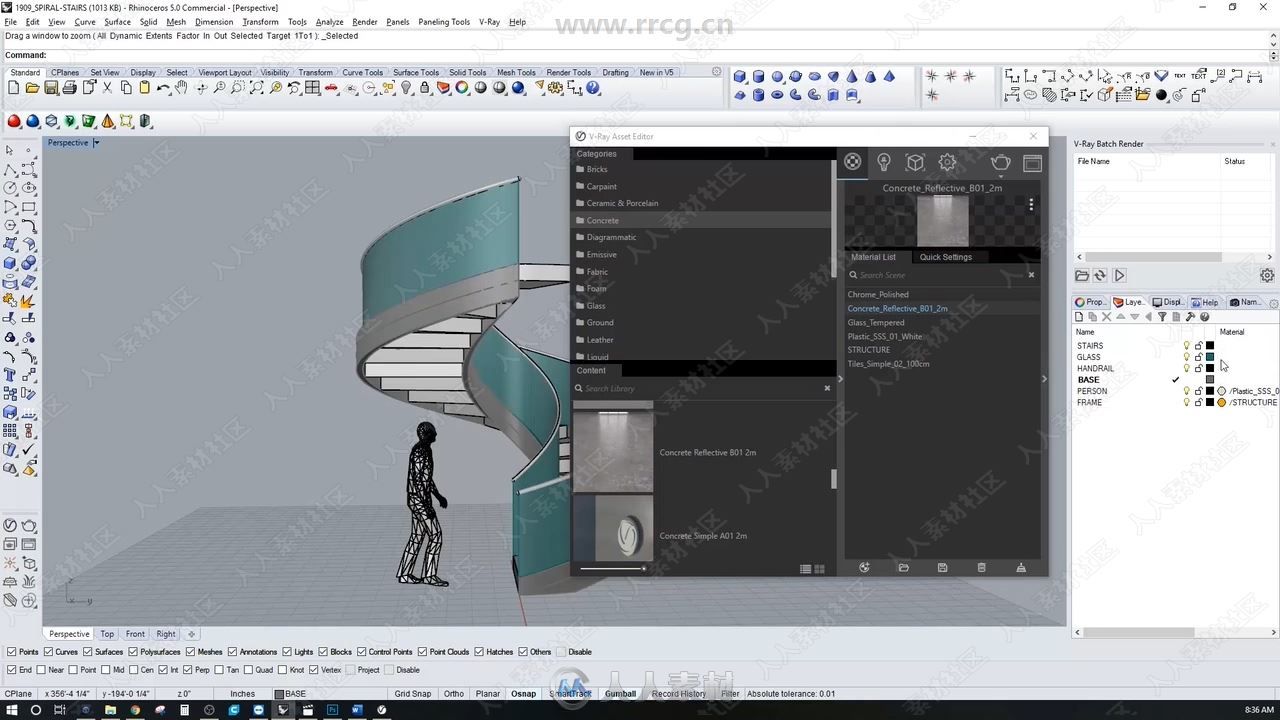Viewport: 1280px width, 720px height.
Task: Click the New file icon in Standard toolbar
Action: coord(13,88)
